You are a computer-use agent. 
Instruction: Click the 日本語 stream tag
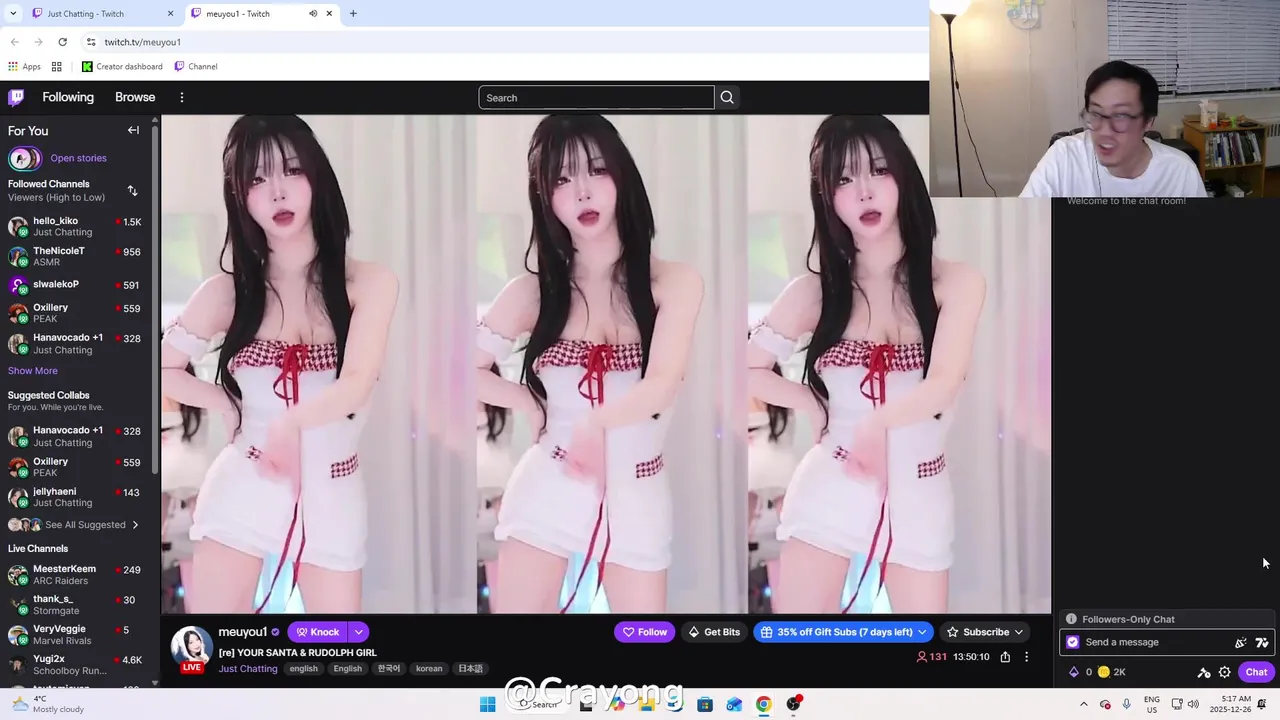[x=470, y=669]
